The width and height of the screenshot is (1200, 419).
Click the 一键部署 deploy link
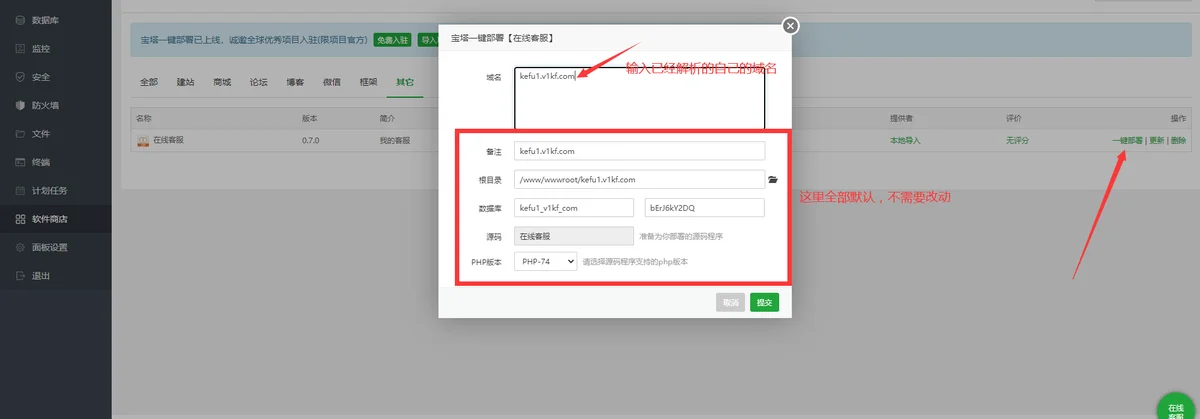1127,141
